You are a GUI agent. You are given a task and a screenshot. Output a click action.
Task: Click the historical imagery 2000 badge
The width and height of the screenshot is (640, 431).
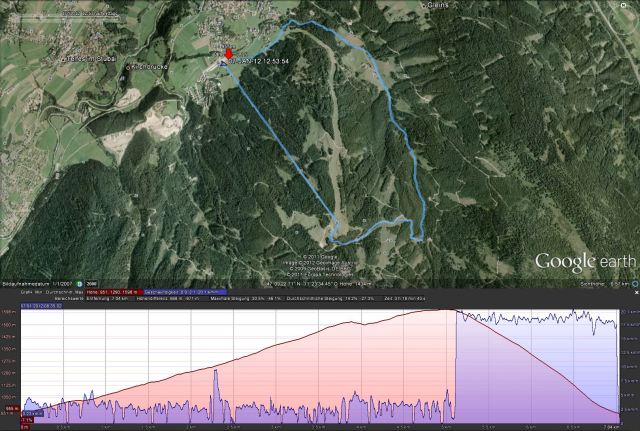coord(92,283)
